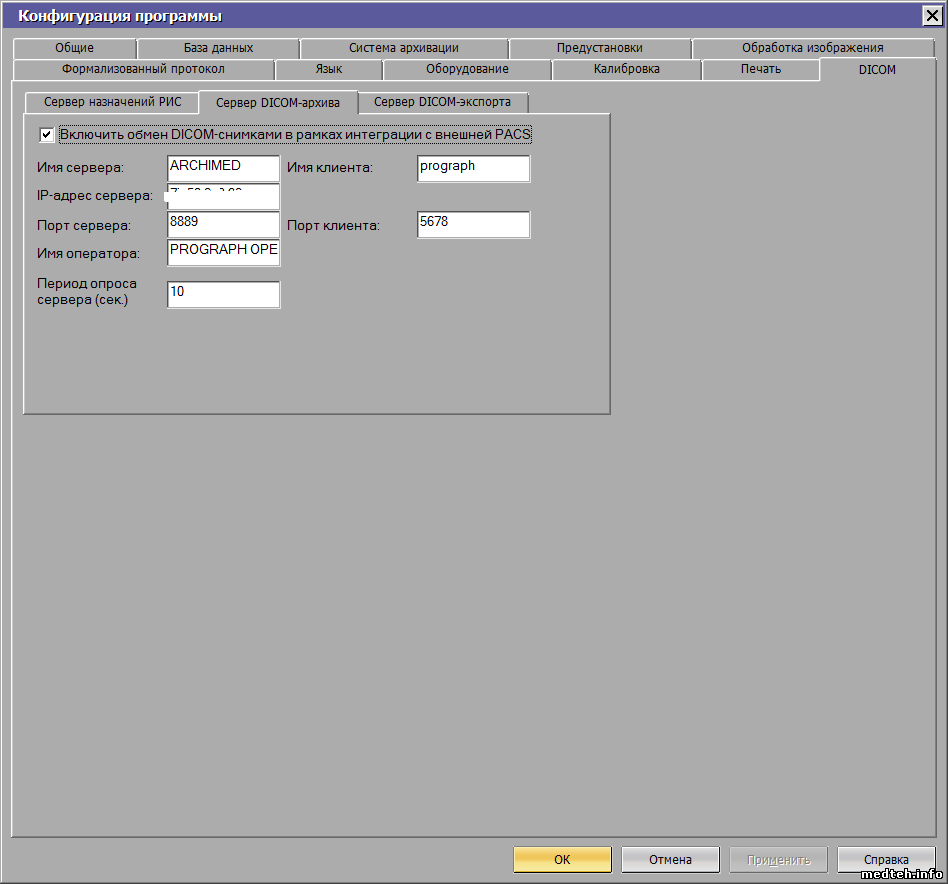Focus the client name field with prograph
The height and width of the screenshot is (884, 948).
coord(473,168)
